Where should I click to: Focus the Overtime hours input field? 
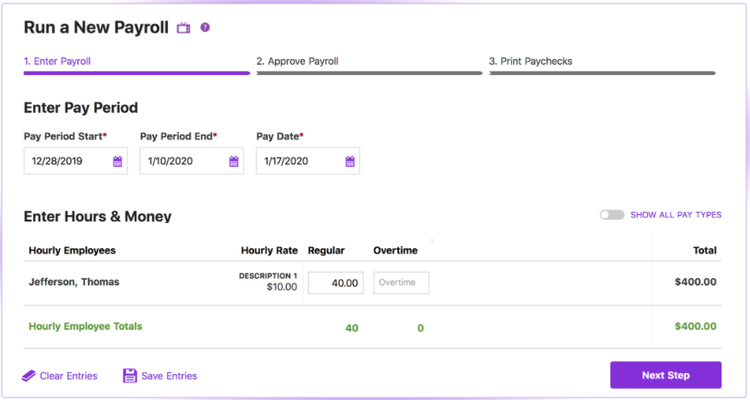tap(401, 283)
